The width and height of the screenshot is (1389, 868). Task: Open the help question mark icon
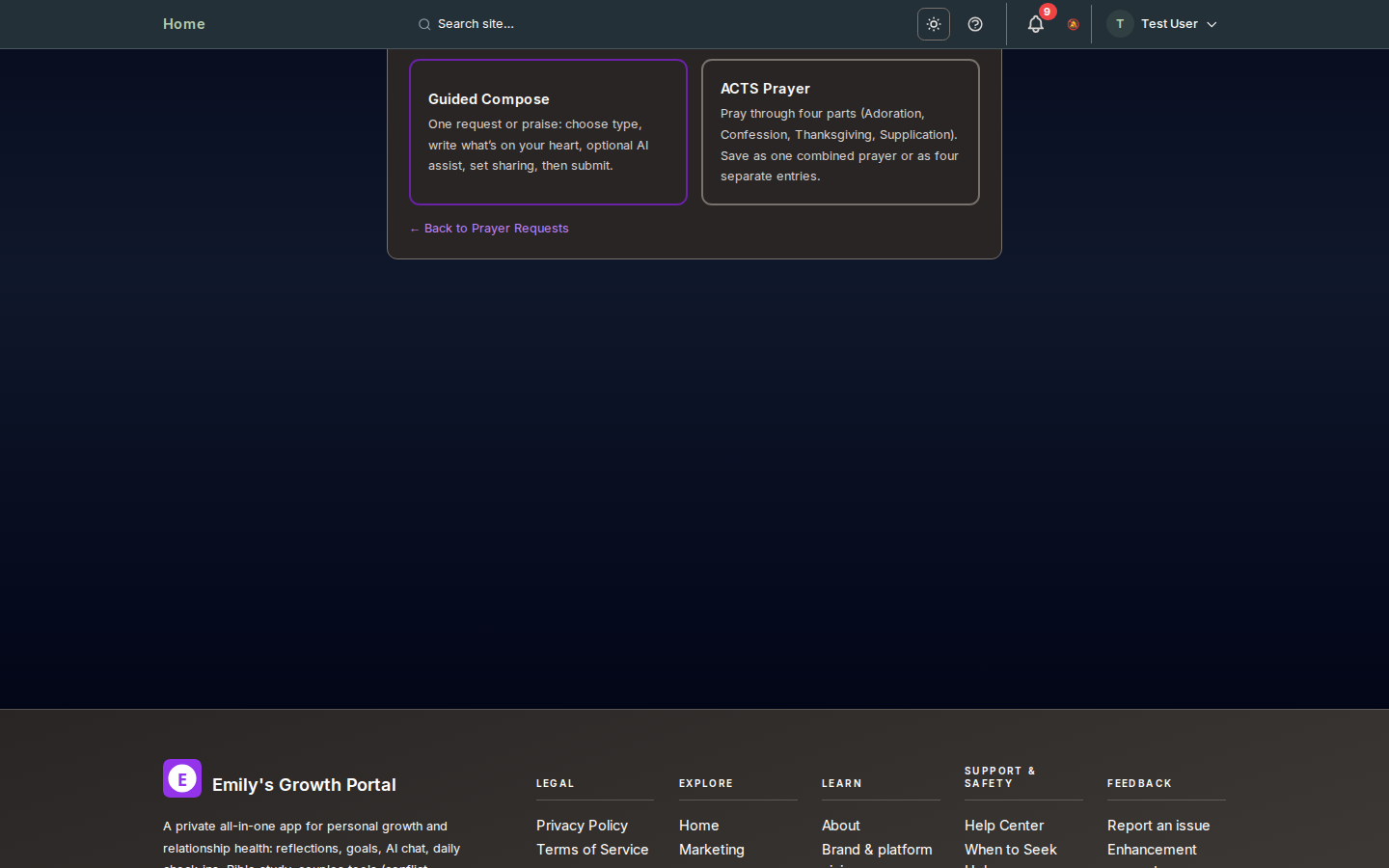click(x=975, y=24)
